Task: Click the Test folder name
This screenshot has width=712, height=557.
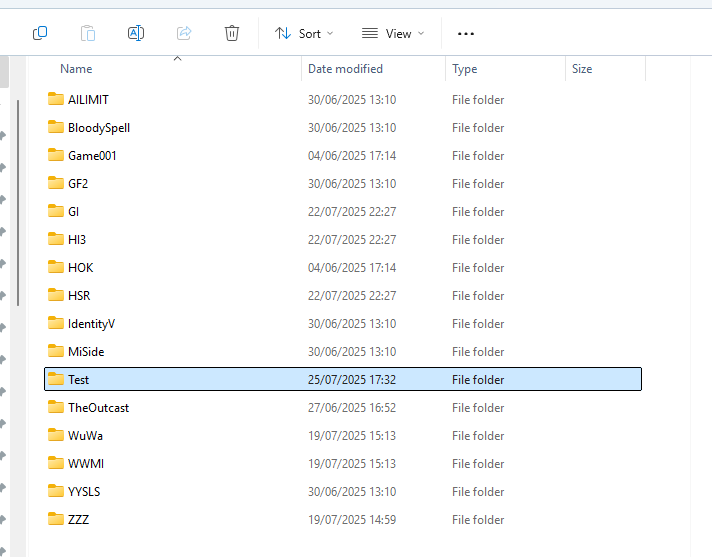Action: coord(79,380)
